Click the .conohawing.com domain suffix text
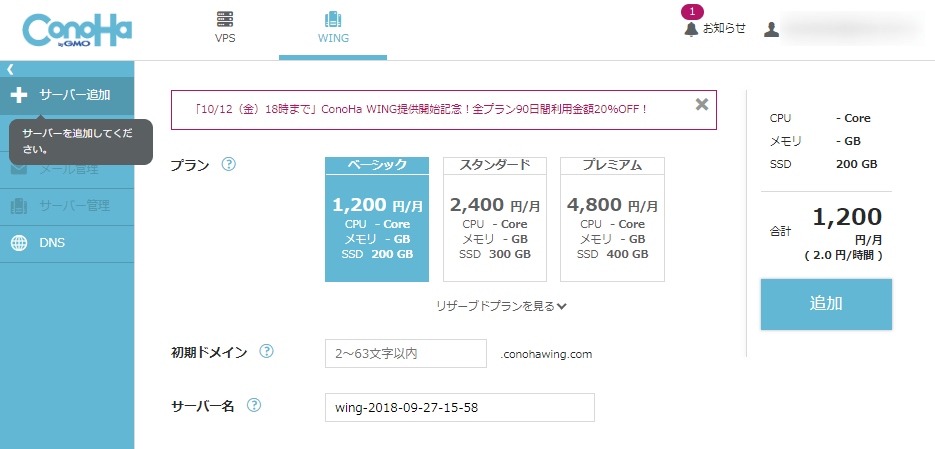The height and width of the screenshot is (449, 935). click(546, 354)
